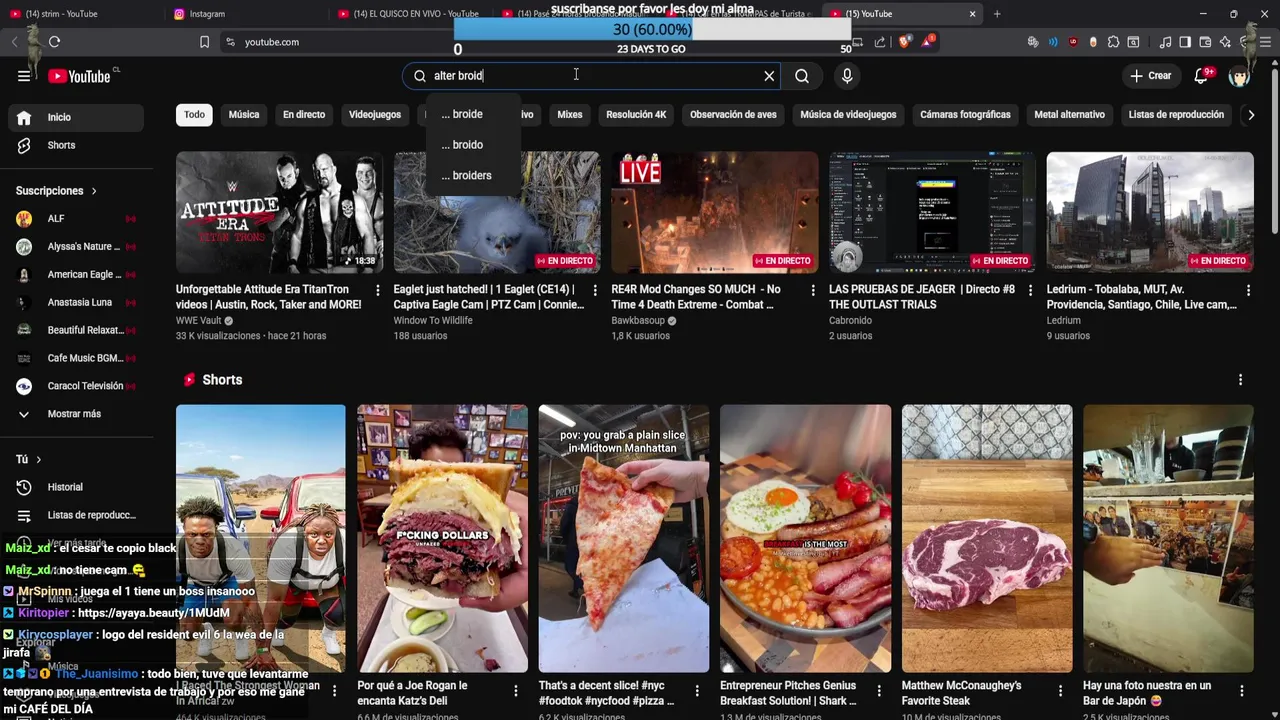This screenshot has height=720, width=1280.
Task: Open the LAS PRUEBAS DE JEAGER thumbnail
Action: click(932, 212)
